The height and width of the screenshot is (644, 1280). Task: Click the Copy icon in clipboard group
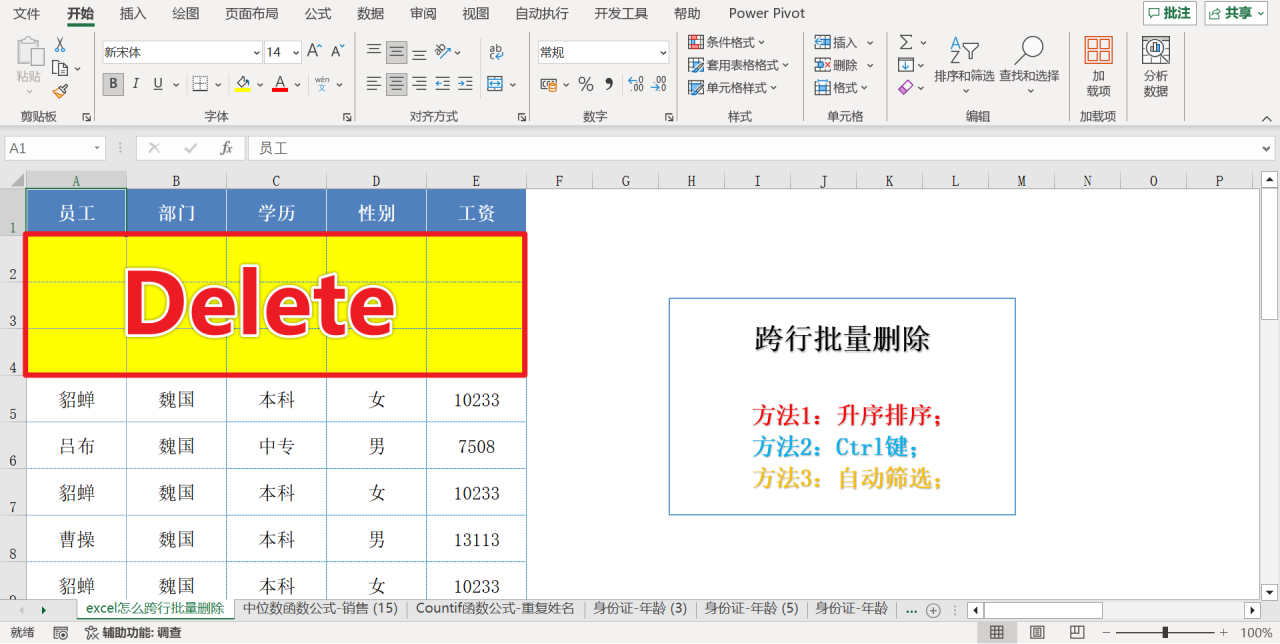pyautogui.click(x=60, y=68)
